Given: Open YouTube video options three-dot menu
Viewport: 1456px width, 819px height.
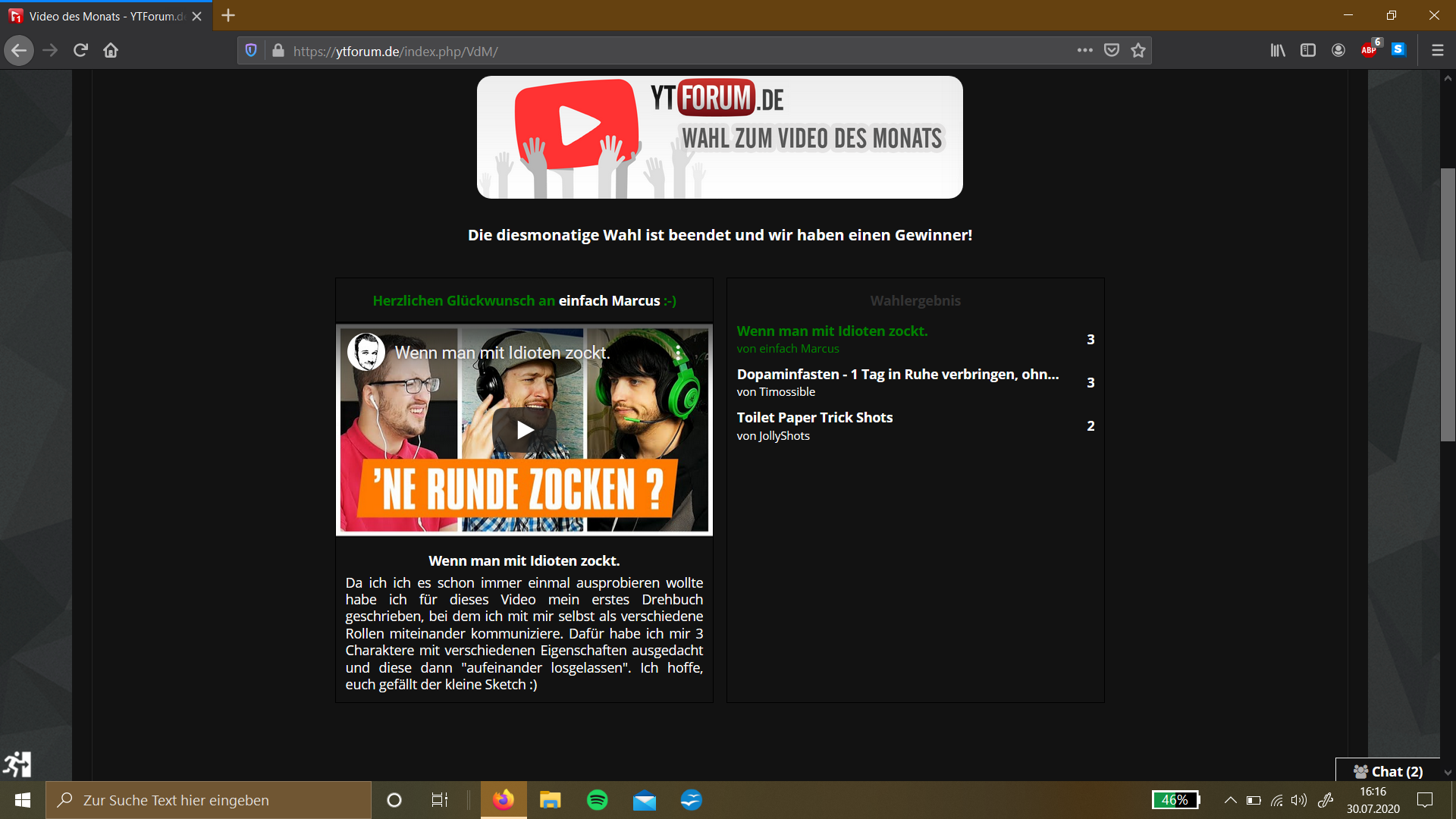Looking at the screenshot, I should coord(678,353).
